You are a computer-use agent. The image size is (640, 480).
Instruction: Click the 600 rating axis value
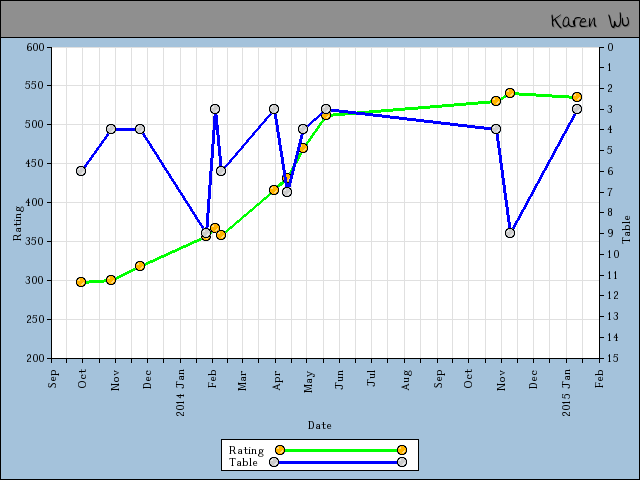point(36,47)
